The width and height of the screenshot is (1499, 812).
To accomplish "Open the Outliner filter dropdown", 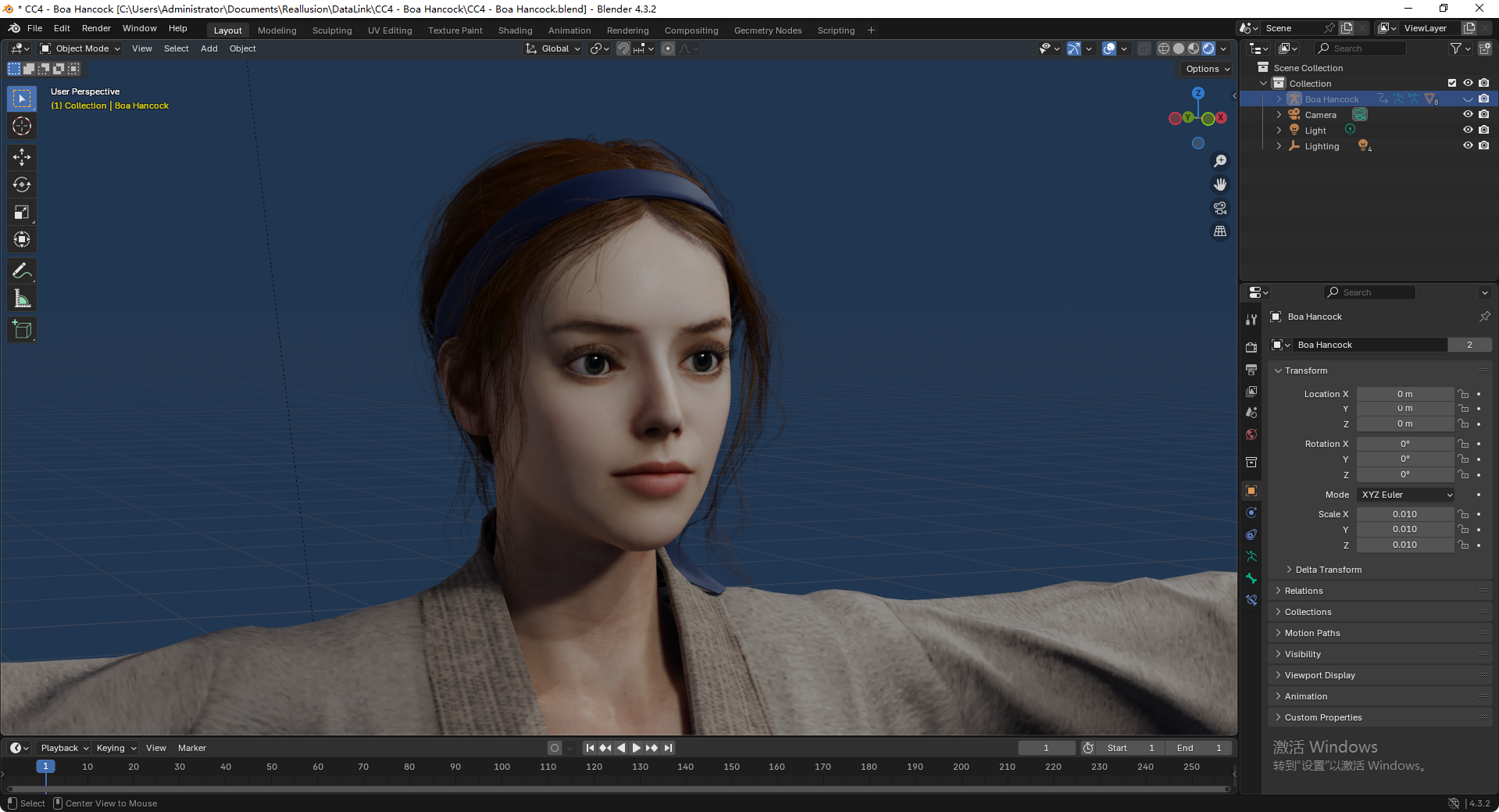I will [1460, 48].
